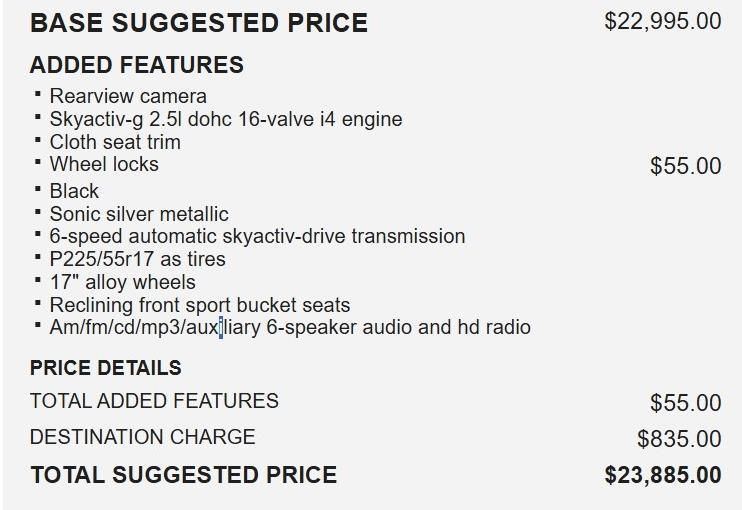Click the Skyactiv-g 2.5l engine feature

click(225, 119)
